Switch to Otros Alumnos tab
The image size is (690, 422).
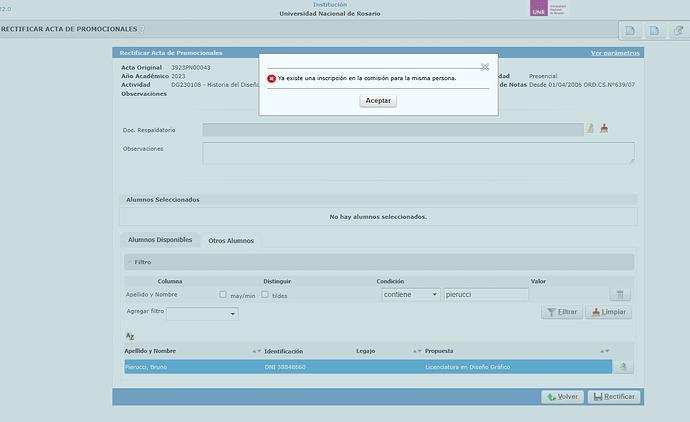[231, 241]
